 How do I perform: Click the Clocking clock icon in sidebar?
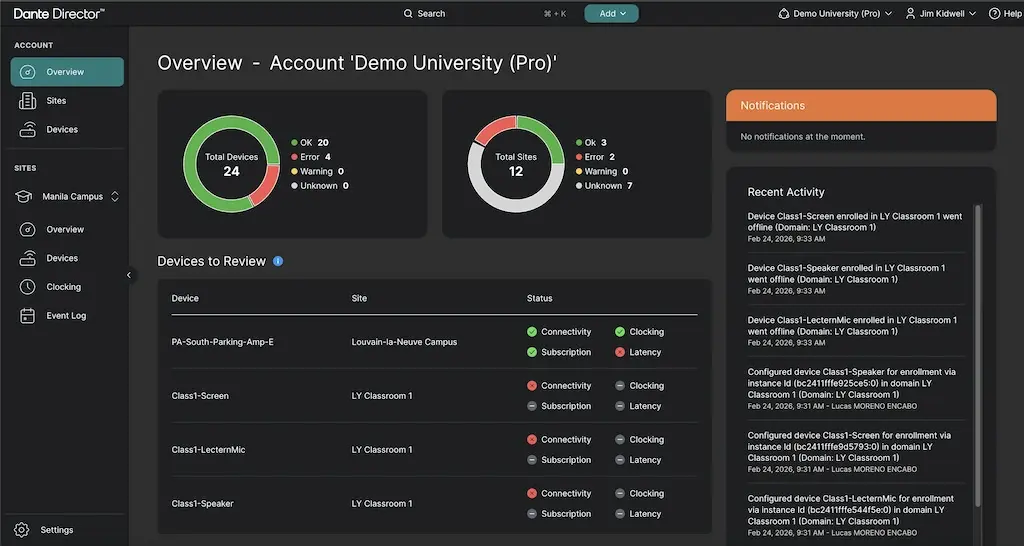click(x=28, y=287)
